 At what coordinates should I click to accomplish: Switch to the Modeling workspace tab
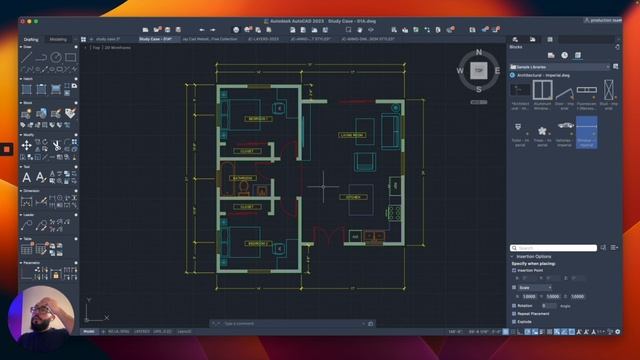pyautogui.click(x=58, y=40)
